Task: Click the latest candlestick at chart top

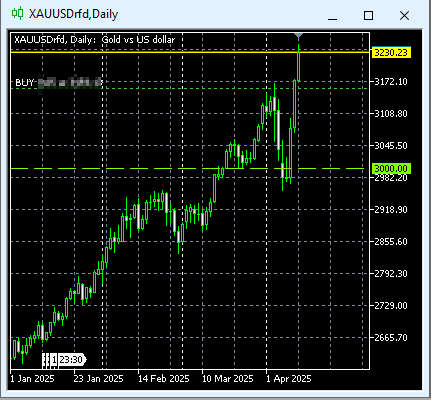Action: (x=299, y=63)
